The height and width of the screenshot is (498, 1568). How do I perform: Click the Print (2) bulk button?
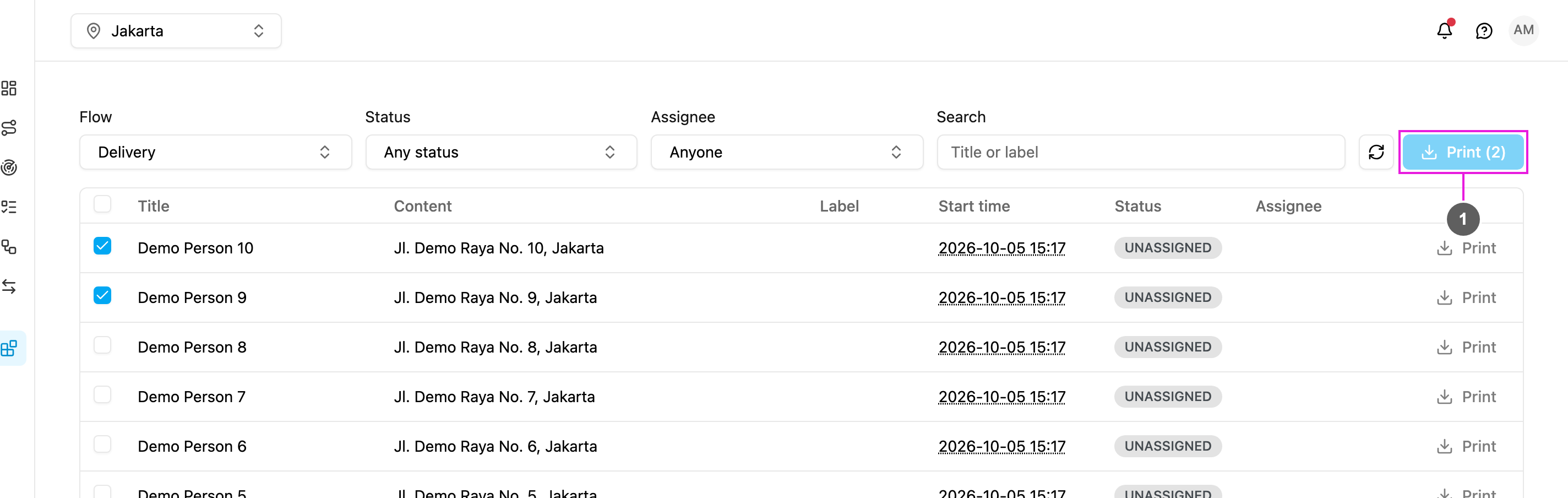pos(1463,152)
